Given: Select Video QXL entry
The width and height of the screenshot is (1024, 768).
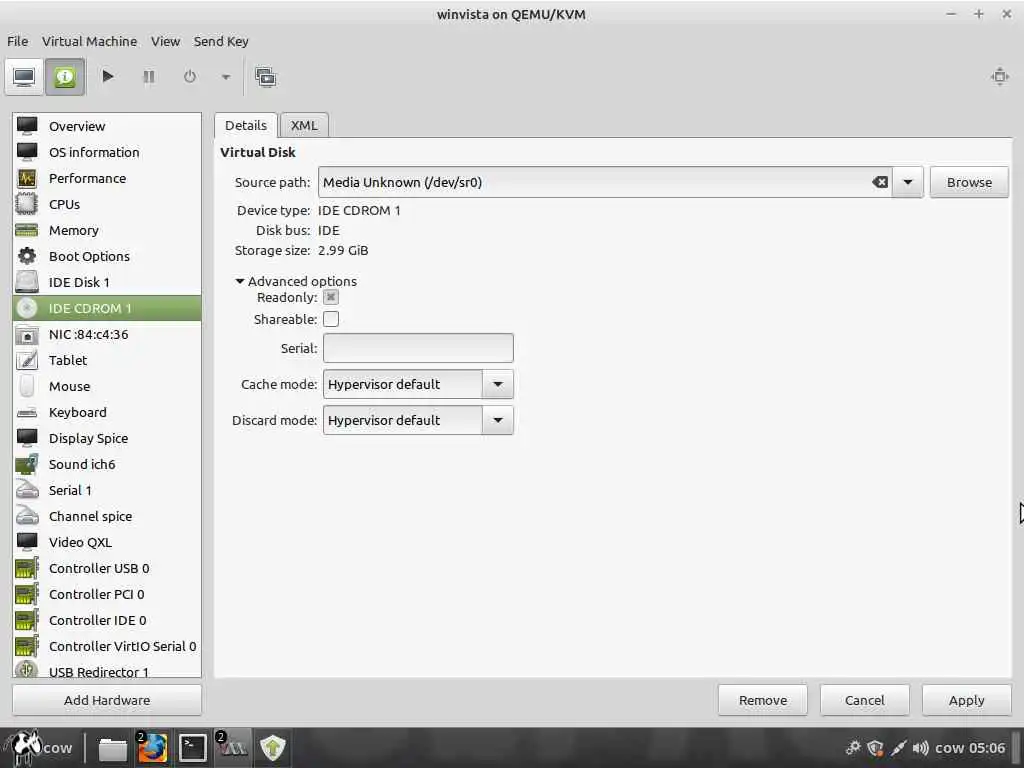Looking at the screenshot, I should [x=106, y=542].
